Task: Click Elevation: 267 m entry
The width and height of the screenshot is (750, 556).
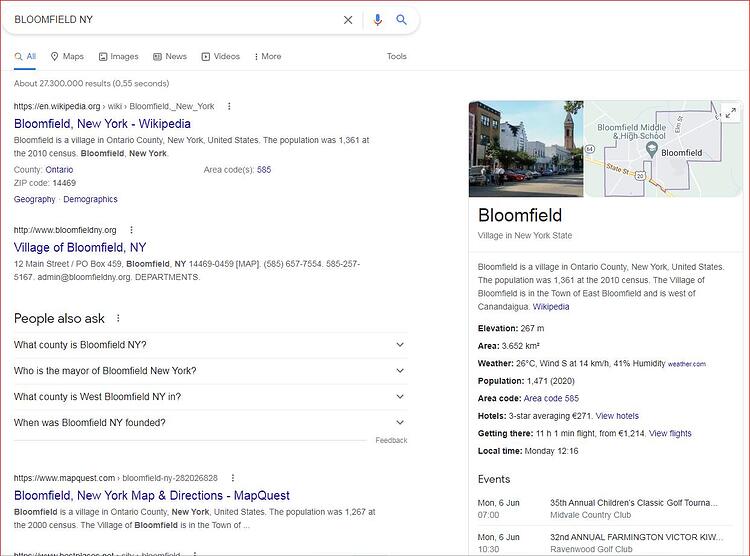Action: 511,329
